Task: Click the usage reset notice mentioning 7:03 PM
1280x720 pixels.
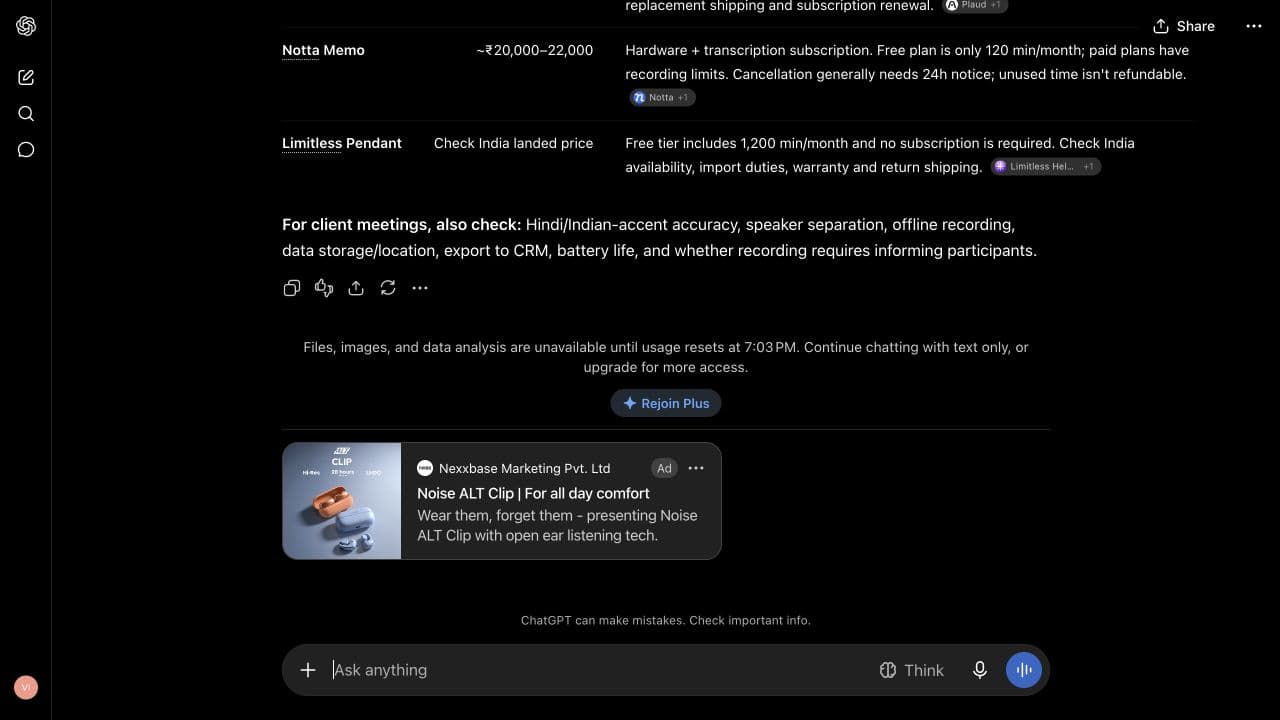Action: coord(666,357)
